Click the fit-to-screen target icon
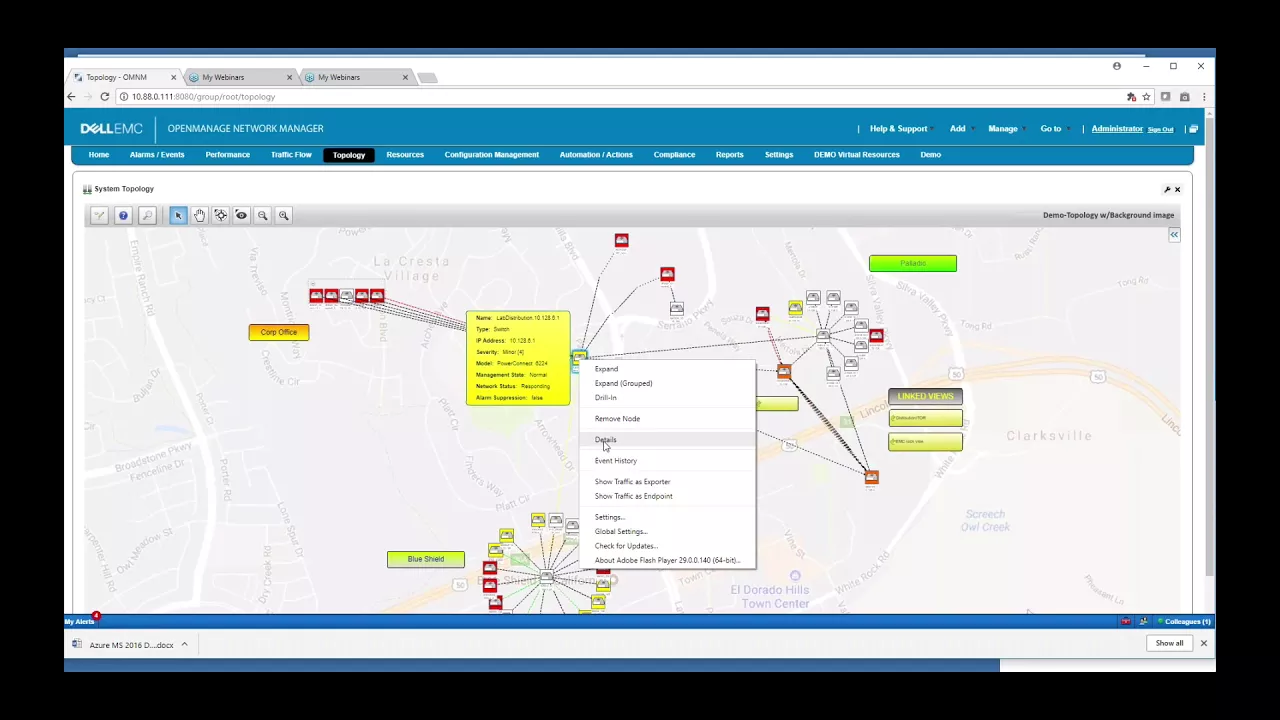1280x720 pixels. click(x=220, y=215)
